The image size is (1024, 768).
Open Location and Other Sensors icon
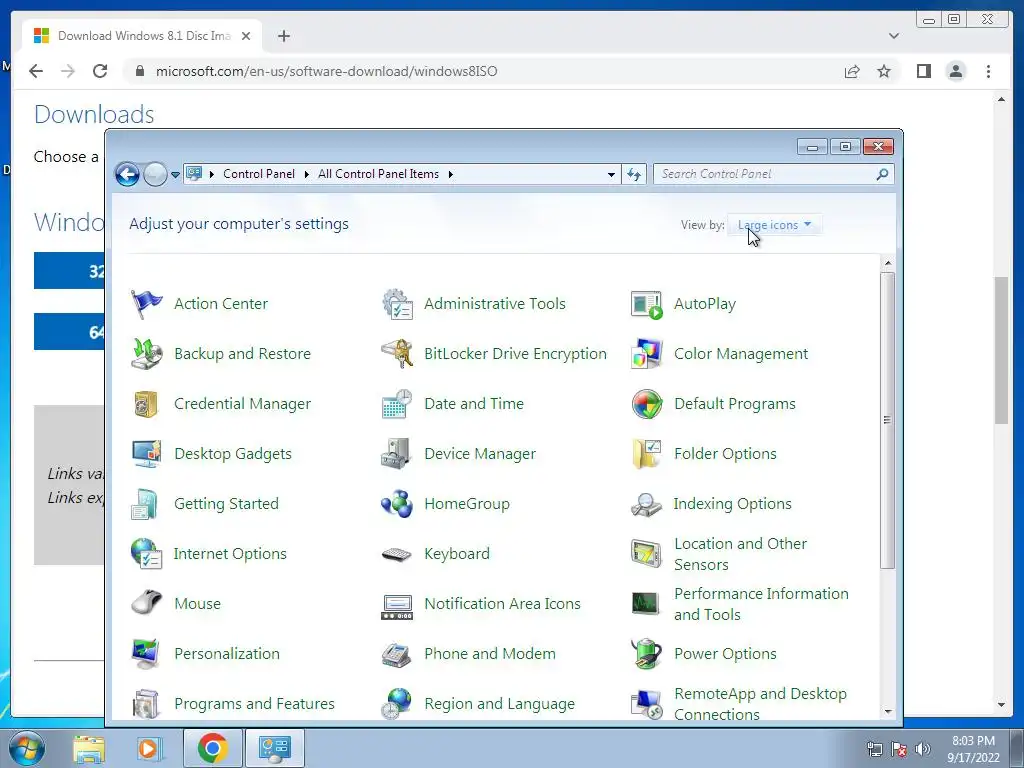click(x=647, y=554)
